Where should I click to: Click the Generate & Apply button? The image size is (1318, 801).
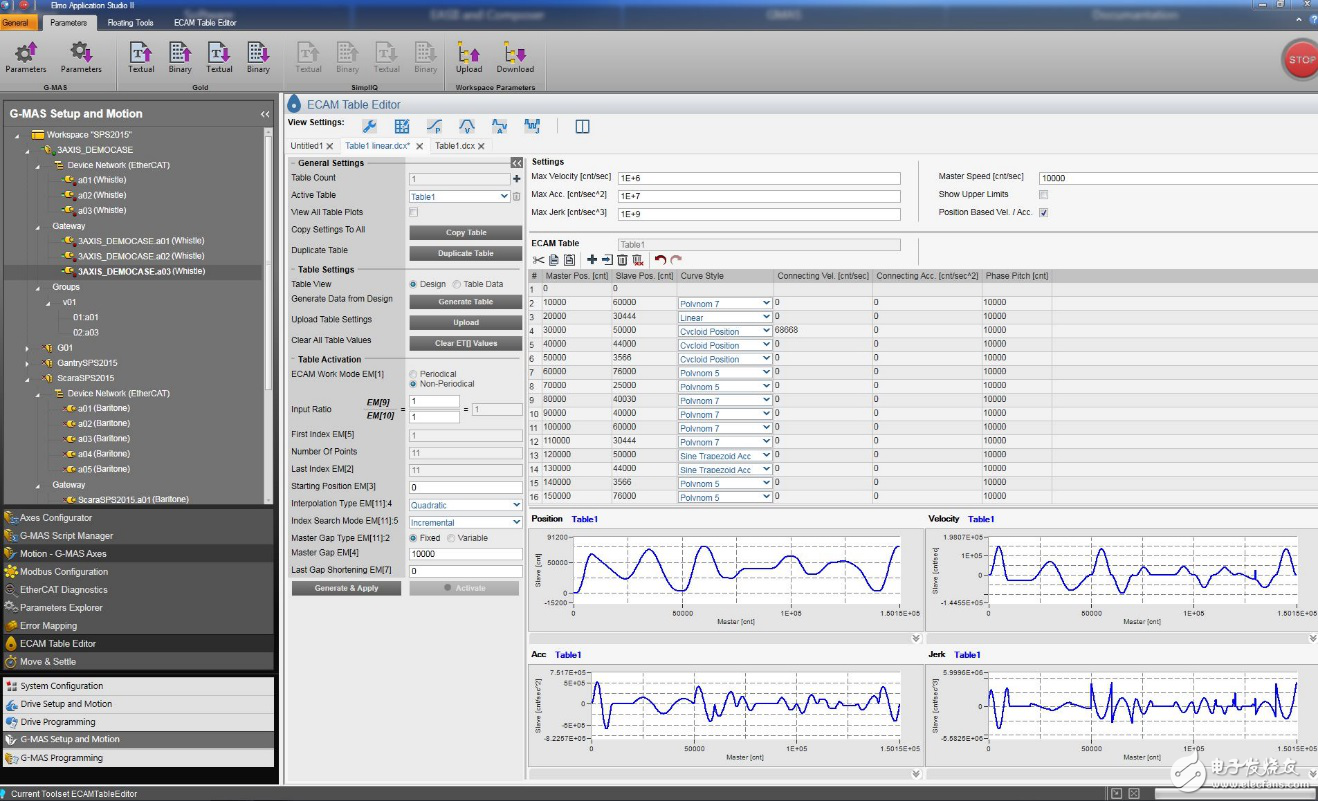coord(346,588)
